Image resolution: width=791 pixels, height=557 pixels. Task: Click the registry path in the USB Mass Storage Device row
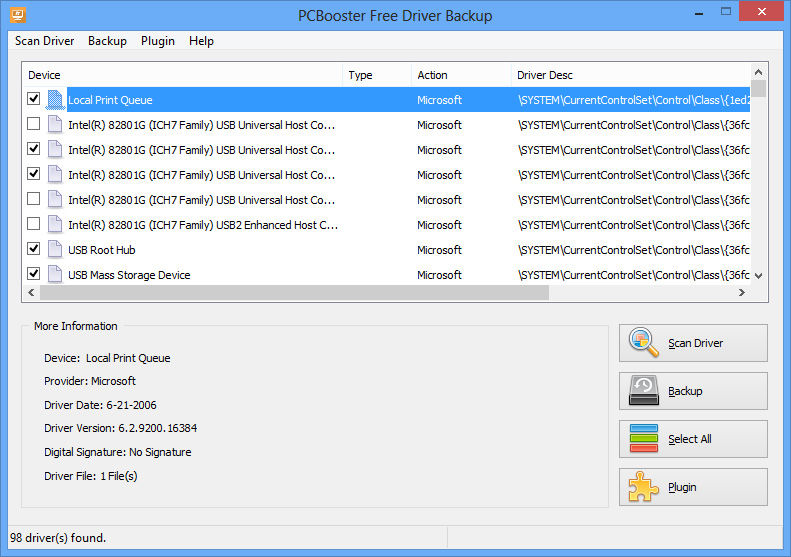coord(634,275)
